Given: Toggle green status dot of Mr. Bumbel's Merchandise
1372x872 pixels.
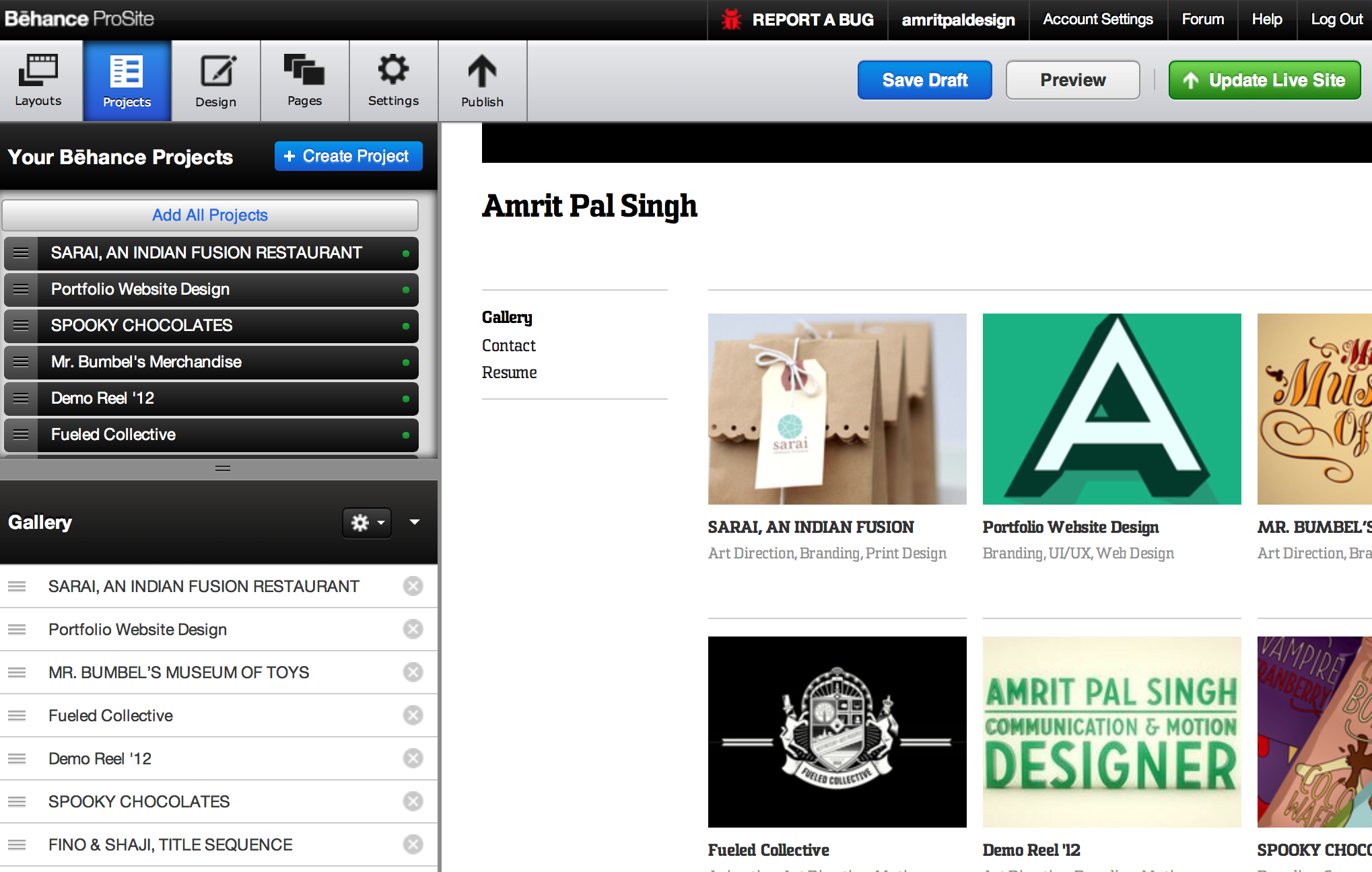Looking at the screenshot, I should pyautogui.click(x=406, y=363).
